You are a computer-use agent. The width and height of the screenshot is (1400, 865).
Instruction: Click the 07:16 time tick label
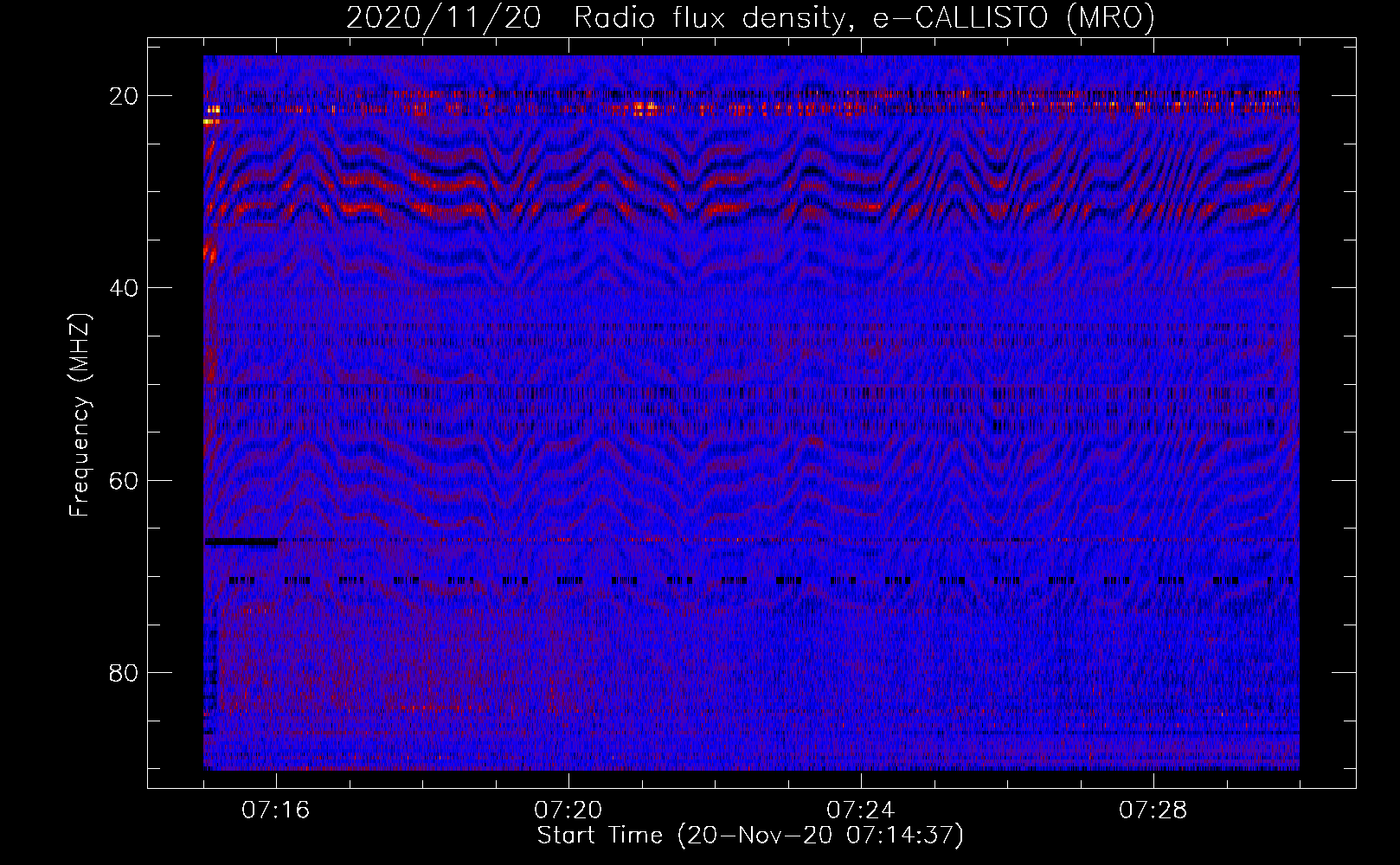point(276,811)
